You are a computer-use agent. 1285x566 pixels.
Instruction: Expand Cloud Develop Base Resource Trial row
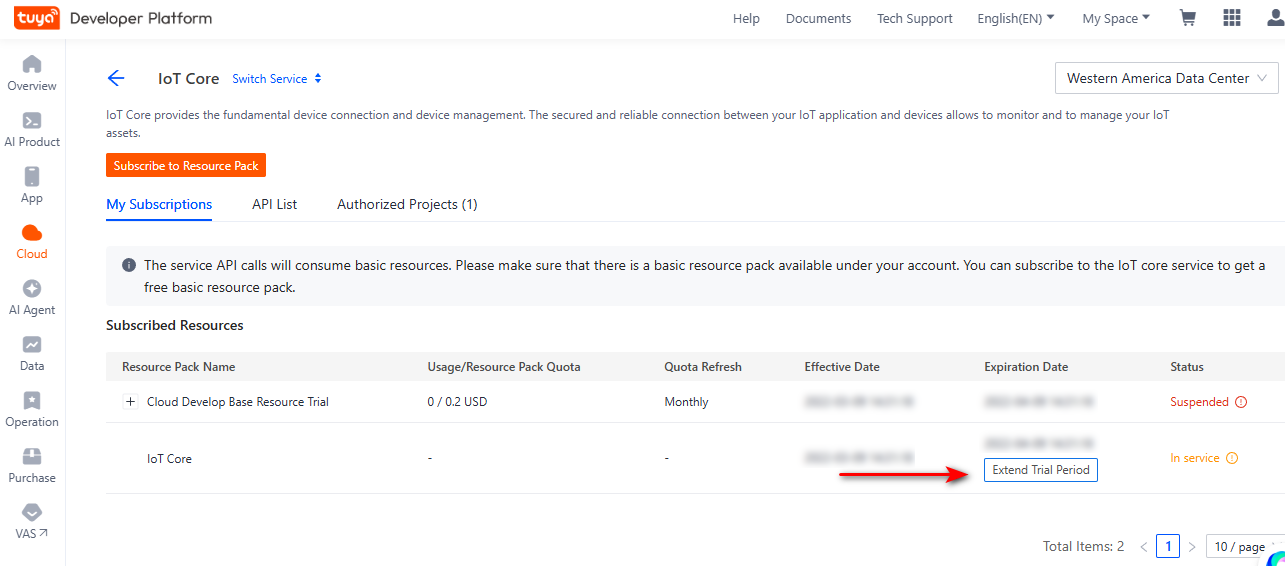(x=130, y=402)
